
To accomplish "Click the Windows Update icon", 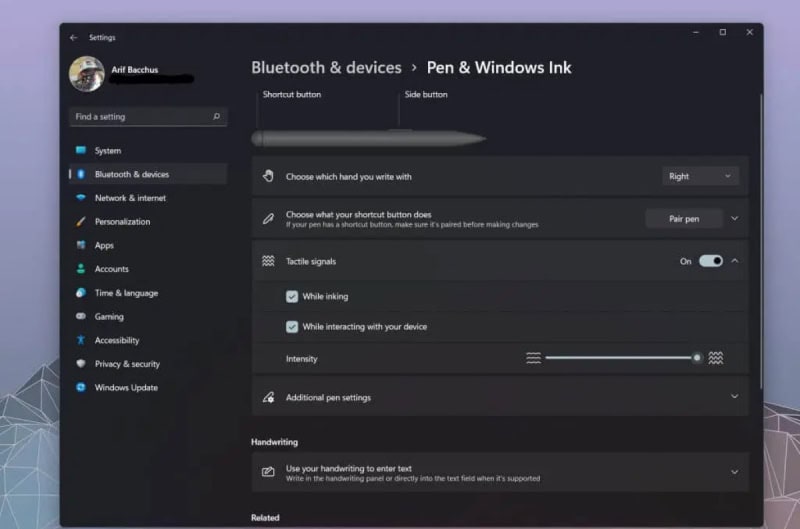I will (81, 388).
